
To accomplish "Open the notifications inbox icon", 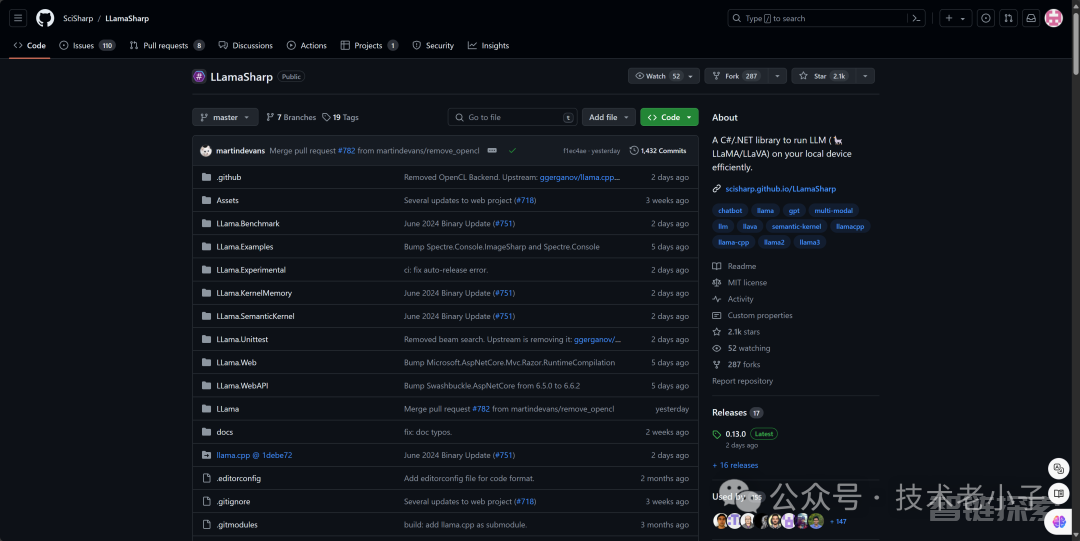I will 1031,19.
